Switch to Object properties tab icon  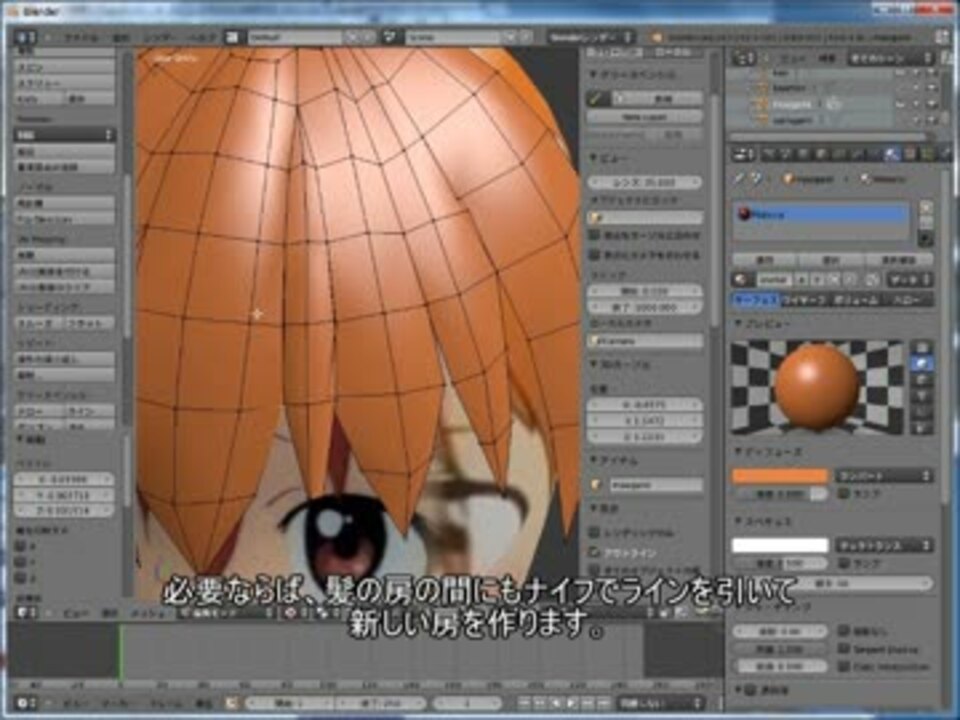click(x=822, y=154)
